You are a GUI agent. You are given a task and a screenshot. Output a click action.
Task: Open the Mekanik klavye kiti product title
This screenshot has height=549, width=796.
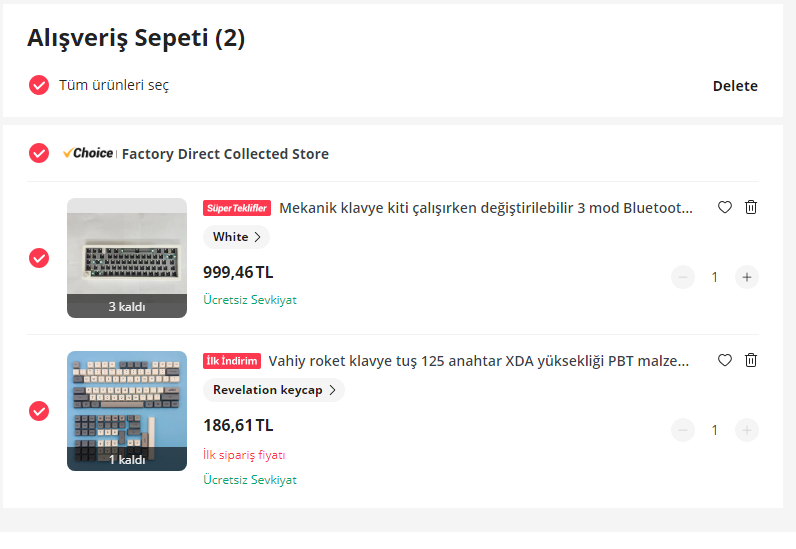coord(485,208)
